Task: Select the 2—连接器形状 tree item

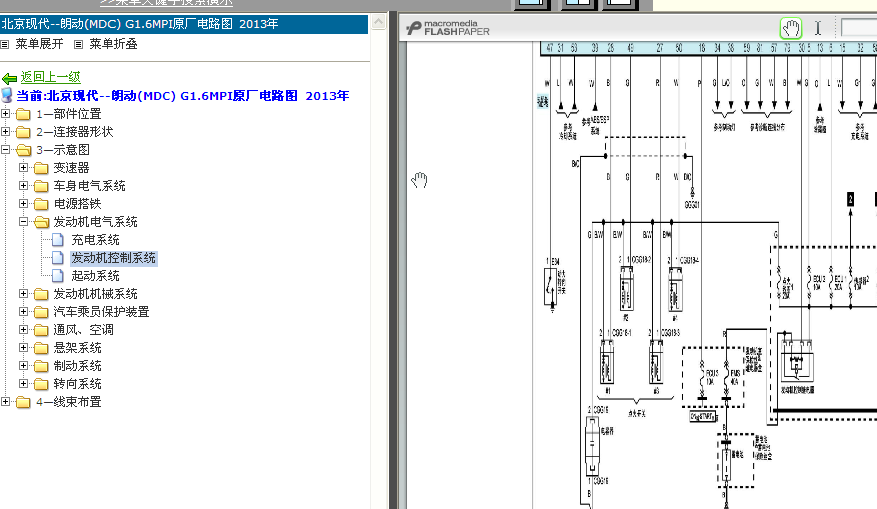Action: (75, 132)
